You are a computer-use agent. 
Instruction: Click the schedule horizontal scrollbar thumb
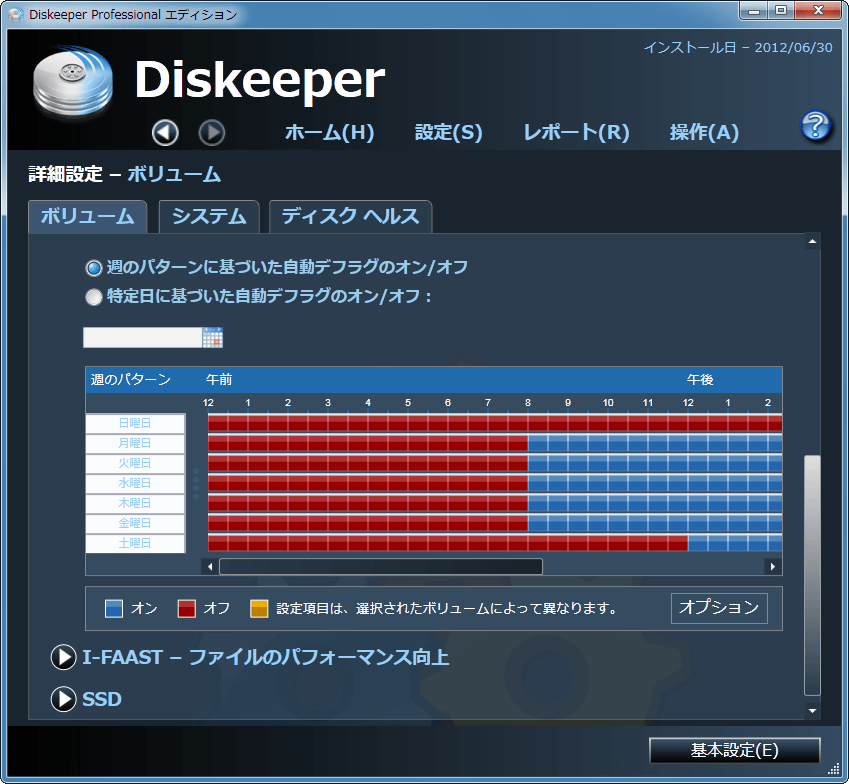click(x=381, y=566)
